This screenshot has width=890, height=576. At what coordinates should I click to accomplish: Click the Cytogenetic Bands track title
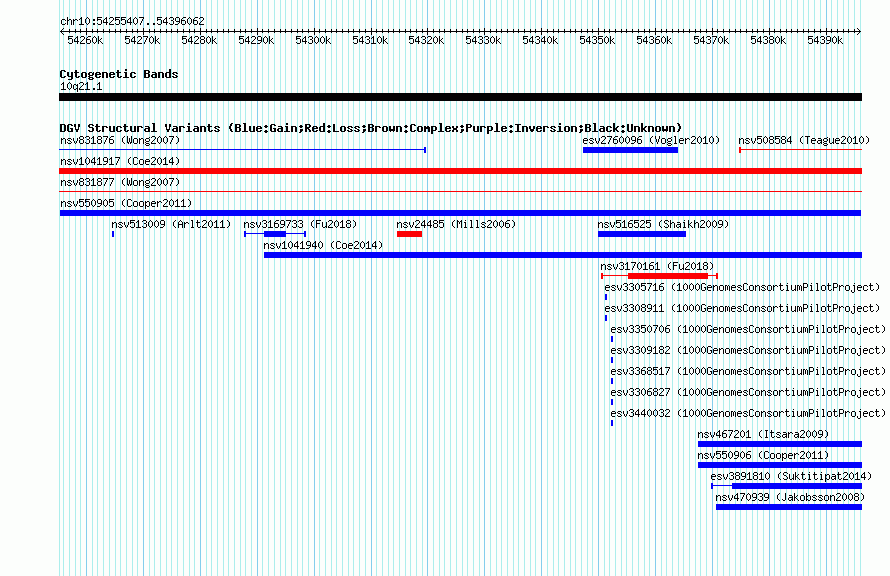tap(119, 74)
